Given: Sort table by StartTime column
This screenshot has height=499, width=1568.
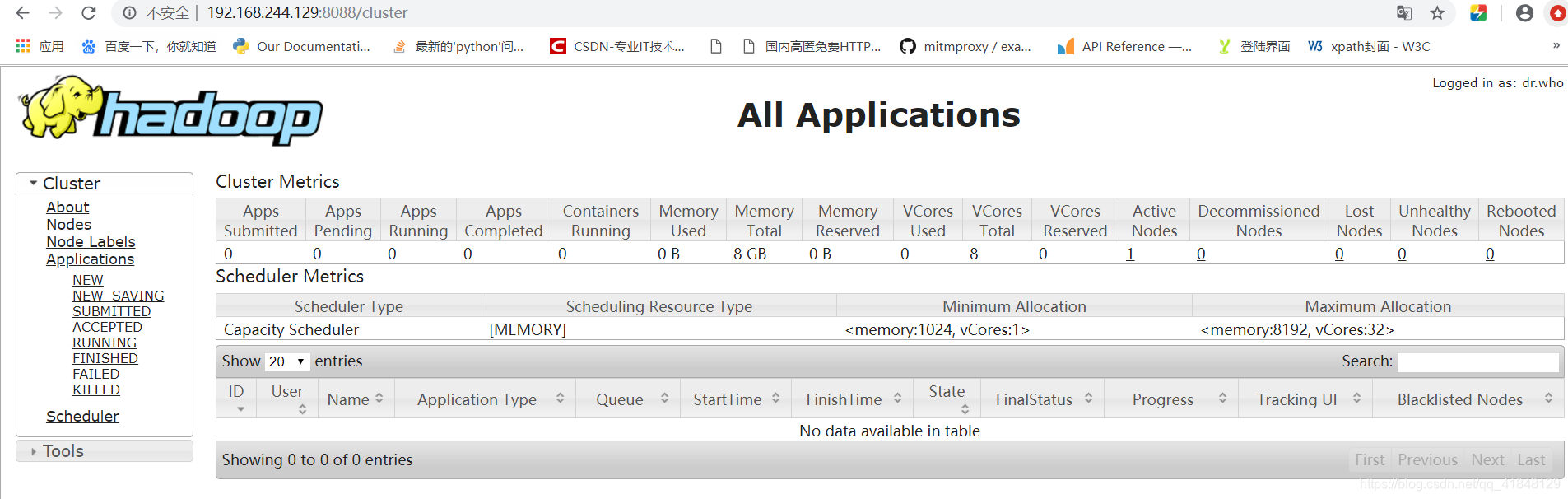Looking at the screenshot, I should [736, 399].
